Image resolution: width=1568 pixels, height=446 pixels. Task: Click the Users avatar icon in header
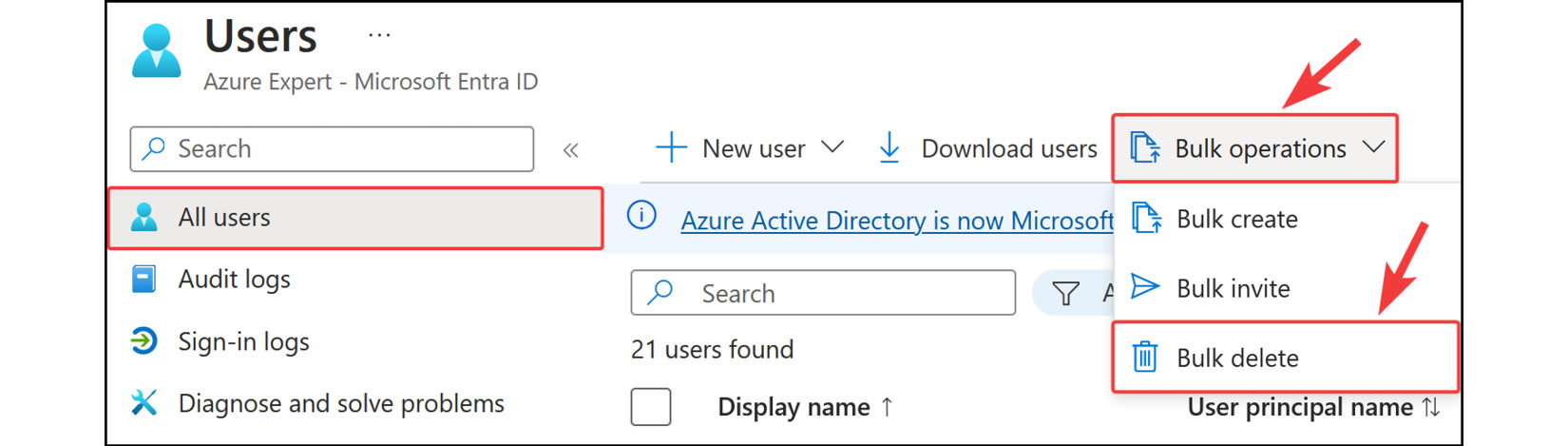[157, 51]
